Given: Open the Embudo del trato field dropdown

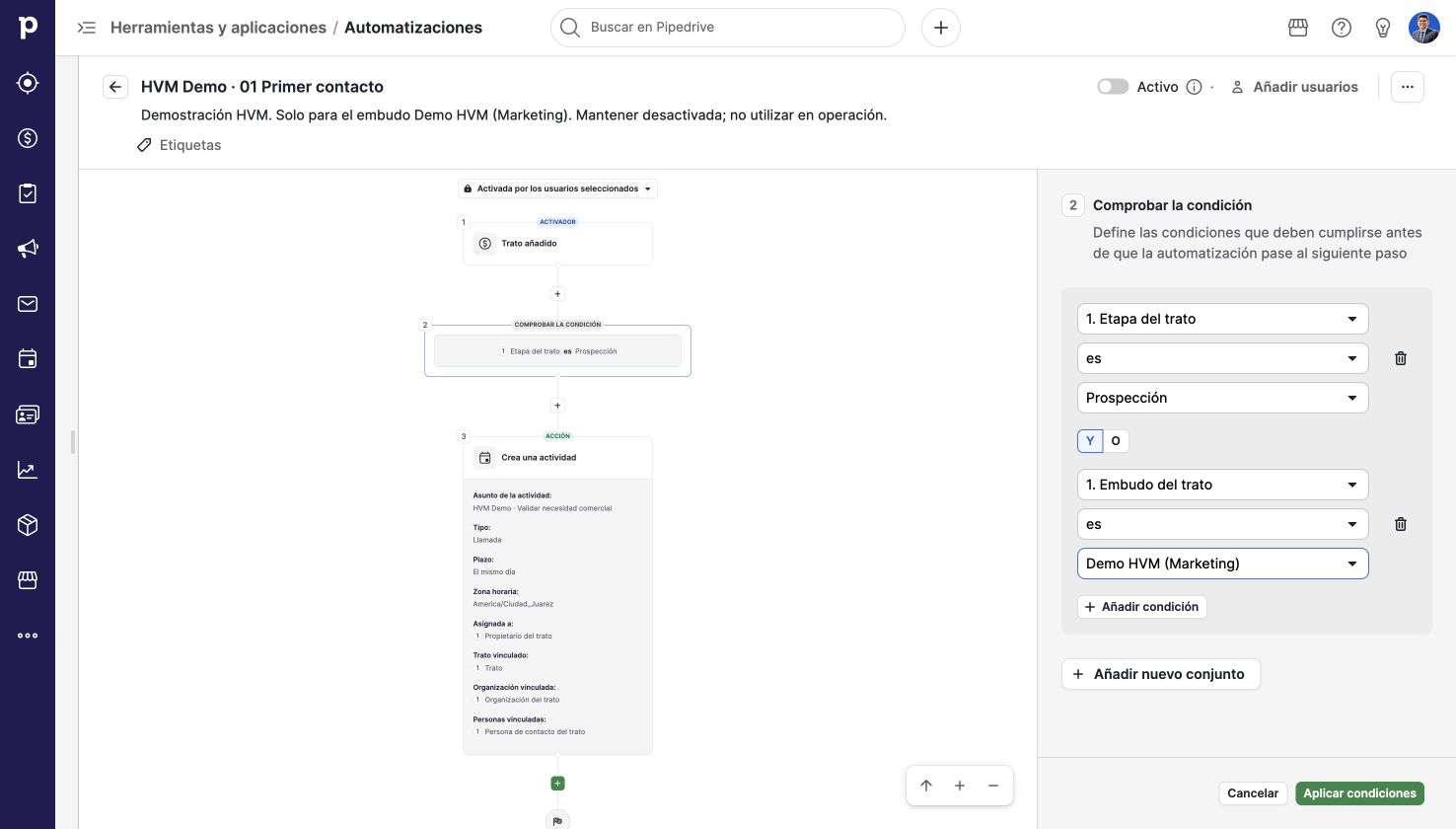Looking at the screenshot, I should (1223, 485).
